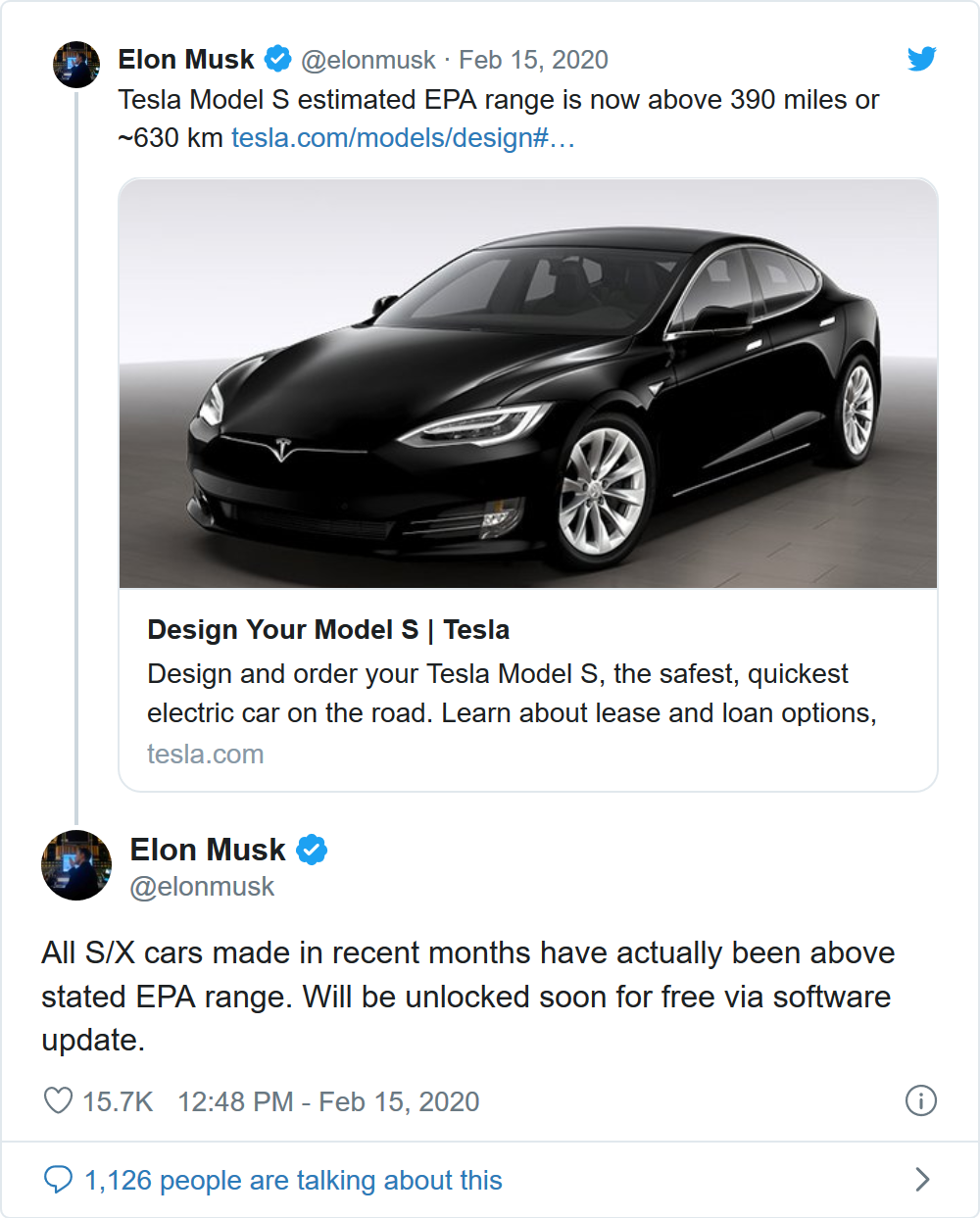Click the gray tesla.com domain in the card
980x1218 pixels.
[206, 755]
